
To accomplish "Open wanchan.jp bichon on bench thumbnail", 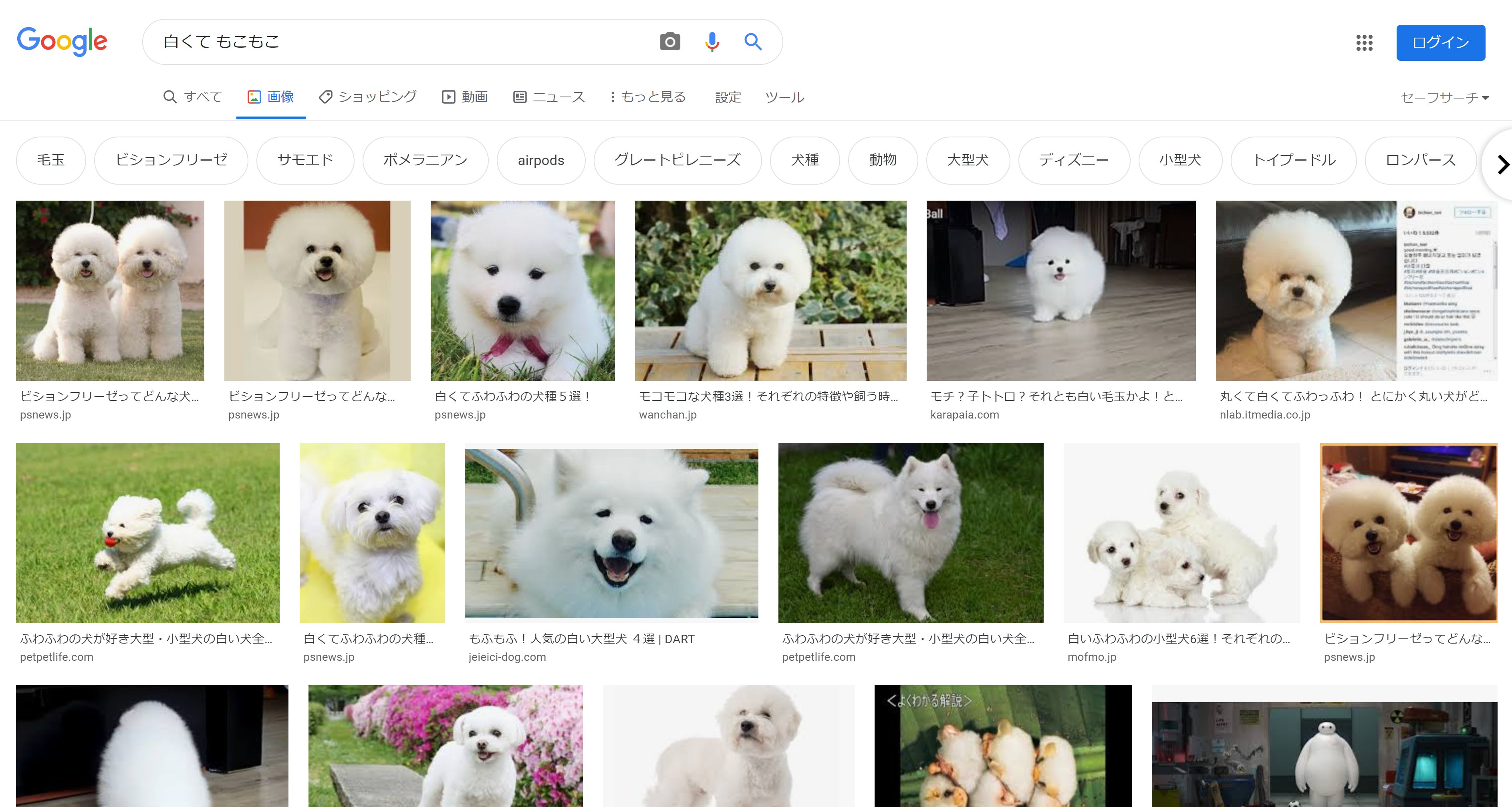I will click(x=770, y=290).
